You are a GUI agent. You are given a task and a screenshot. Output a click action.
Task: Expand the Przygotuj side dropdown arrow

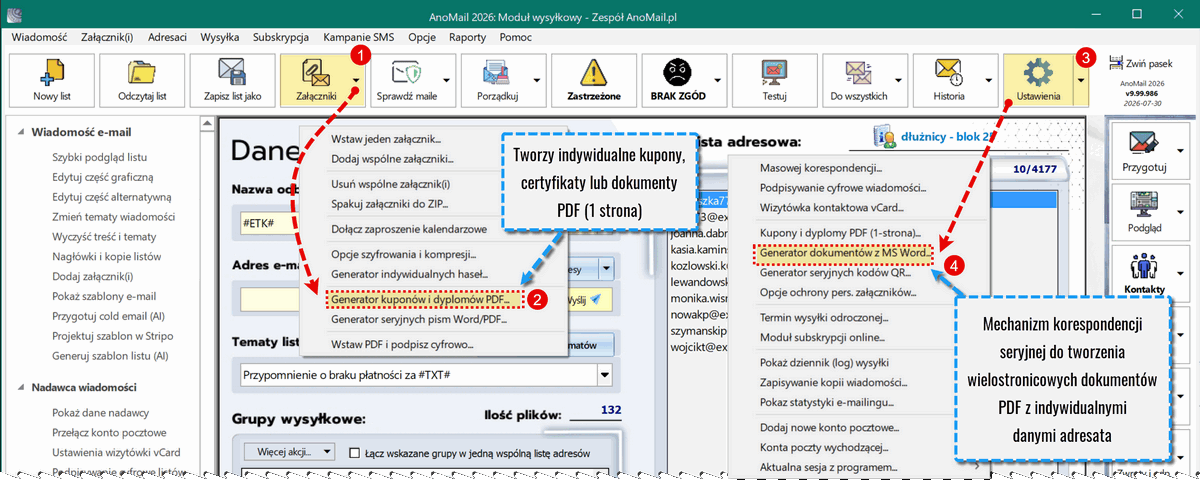pos(1181,150)
